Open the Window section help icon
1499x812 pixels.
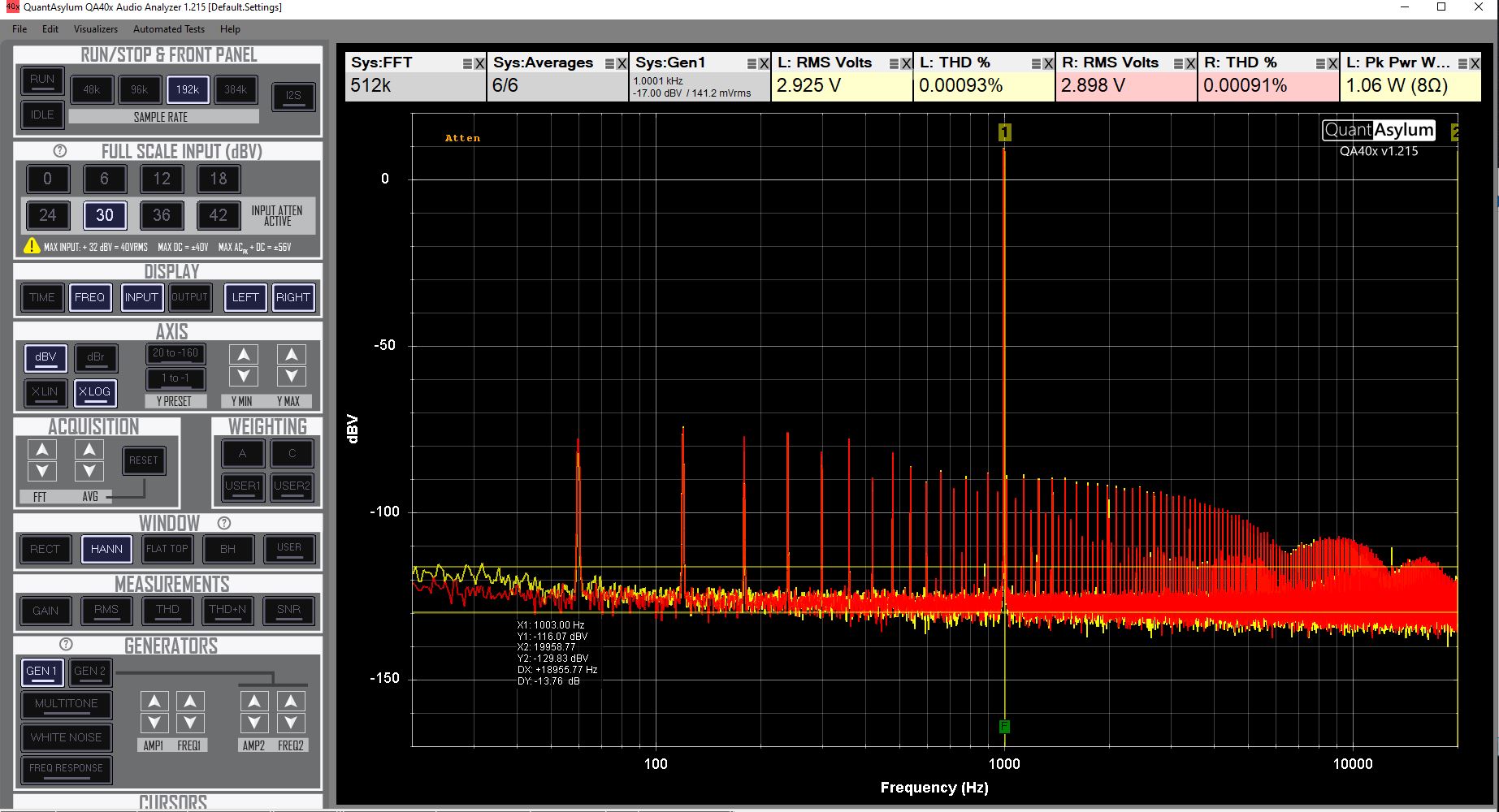tap(224, 523)
